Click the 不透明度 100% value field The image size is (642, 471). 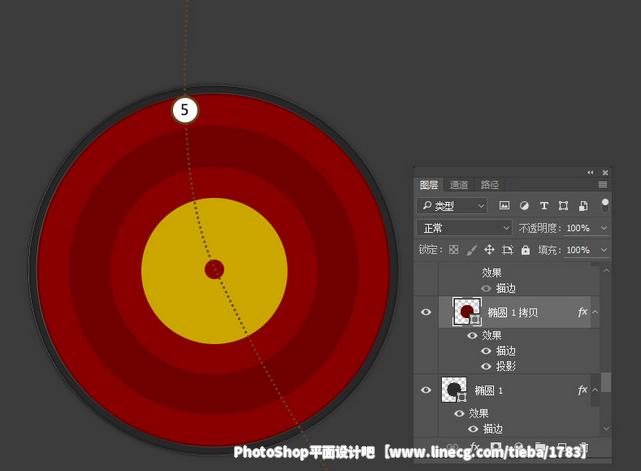pos(578,228)
